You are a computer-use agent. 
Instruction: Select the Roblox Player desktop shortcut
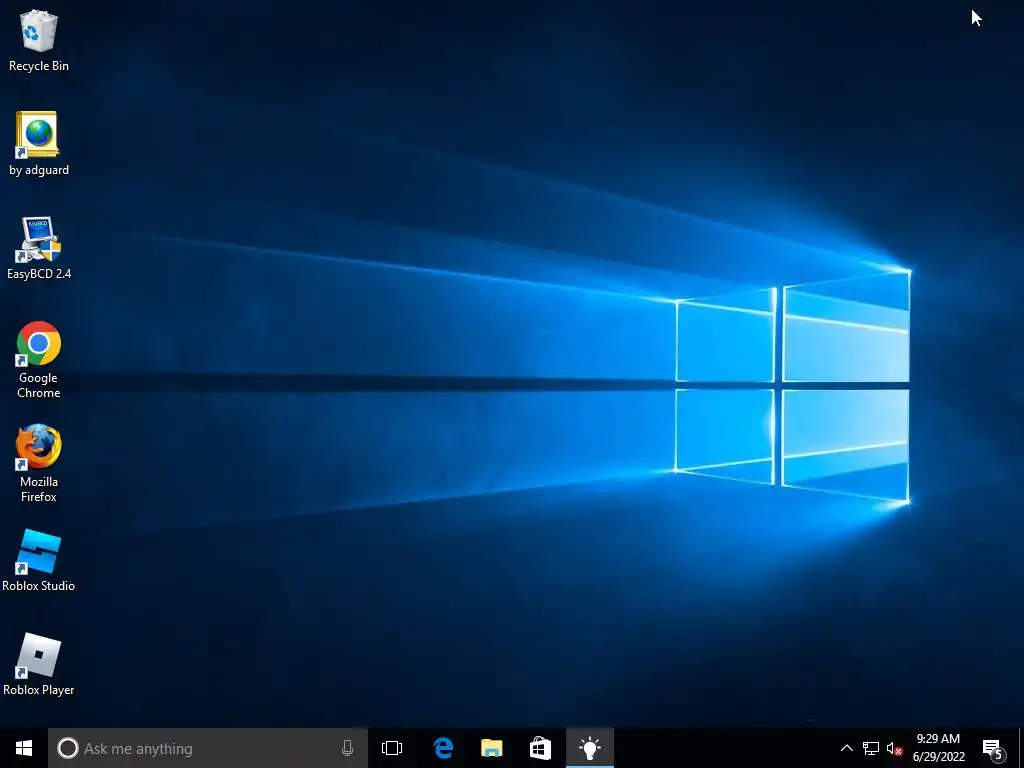click(x=39, y=664)
